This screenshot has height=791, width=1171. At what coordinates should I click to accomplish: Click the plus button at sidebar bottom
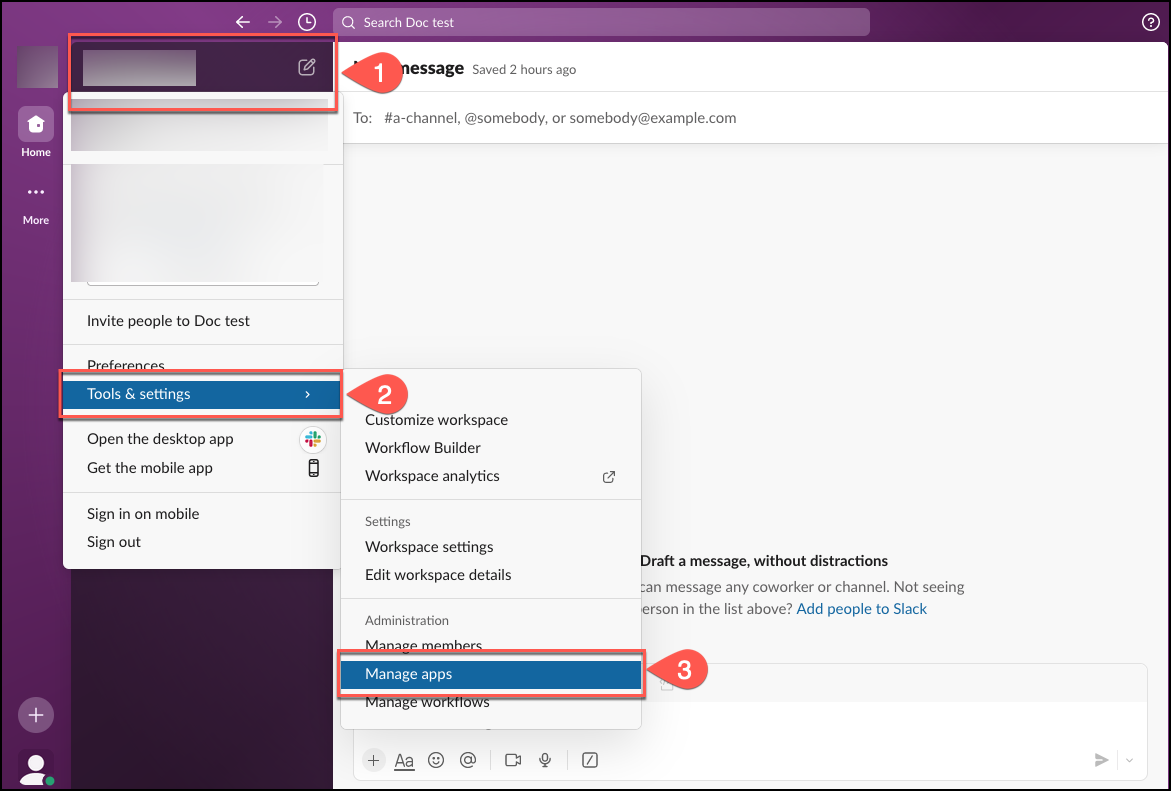point(36,715)
